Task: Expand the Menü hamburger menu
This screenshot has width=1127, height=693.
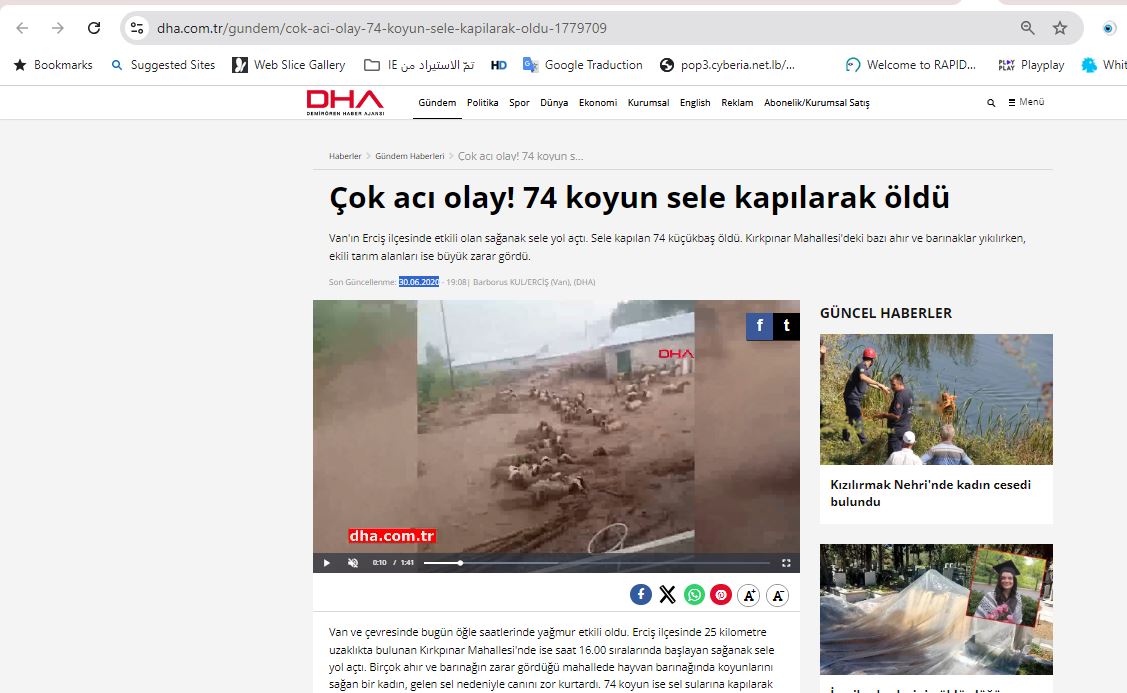Action: tap(1026, 102)
